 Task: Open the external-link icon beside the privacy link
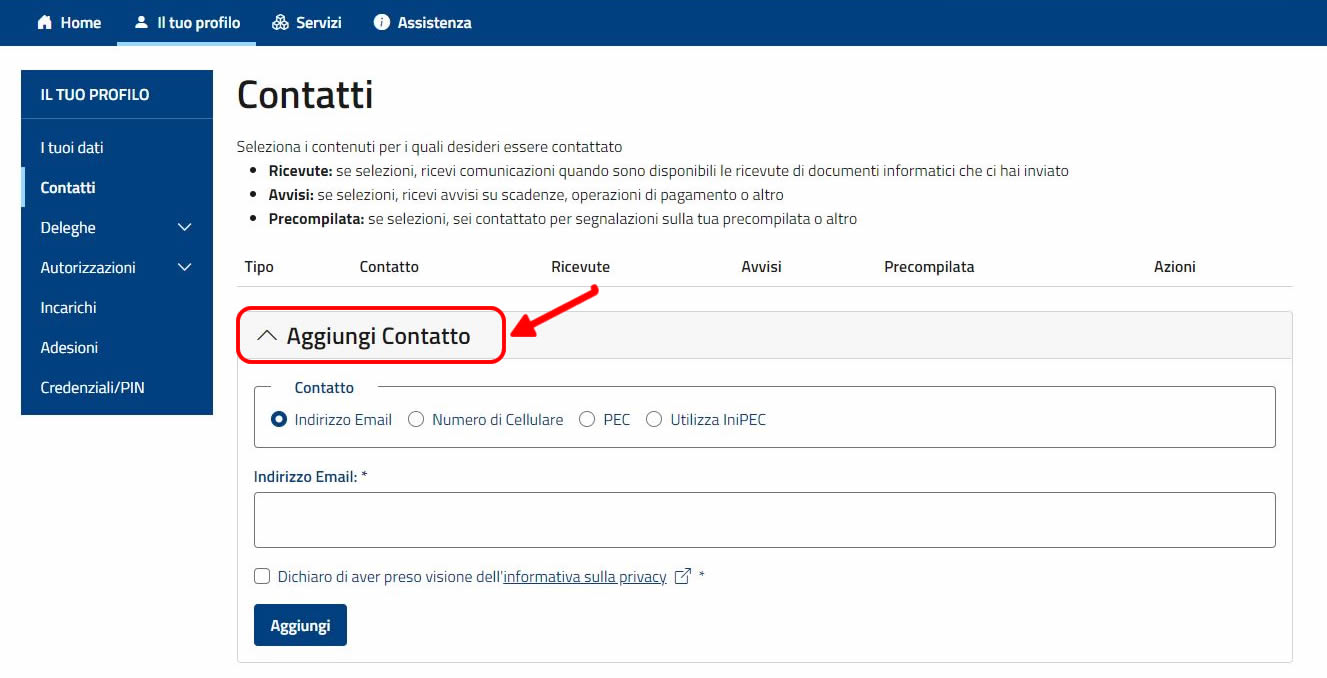pos(682,576)
